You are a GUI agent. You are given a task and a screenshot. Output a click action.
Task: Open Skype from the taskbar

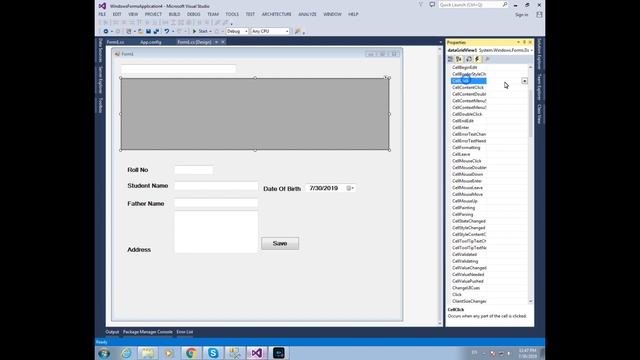point(213,353)
